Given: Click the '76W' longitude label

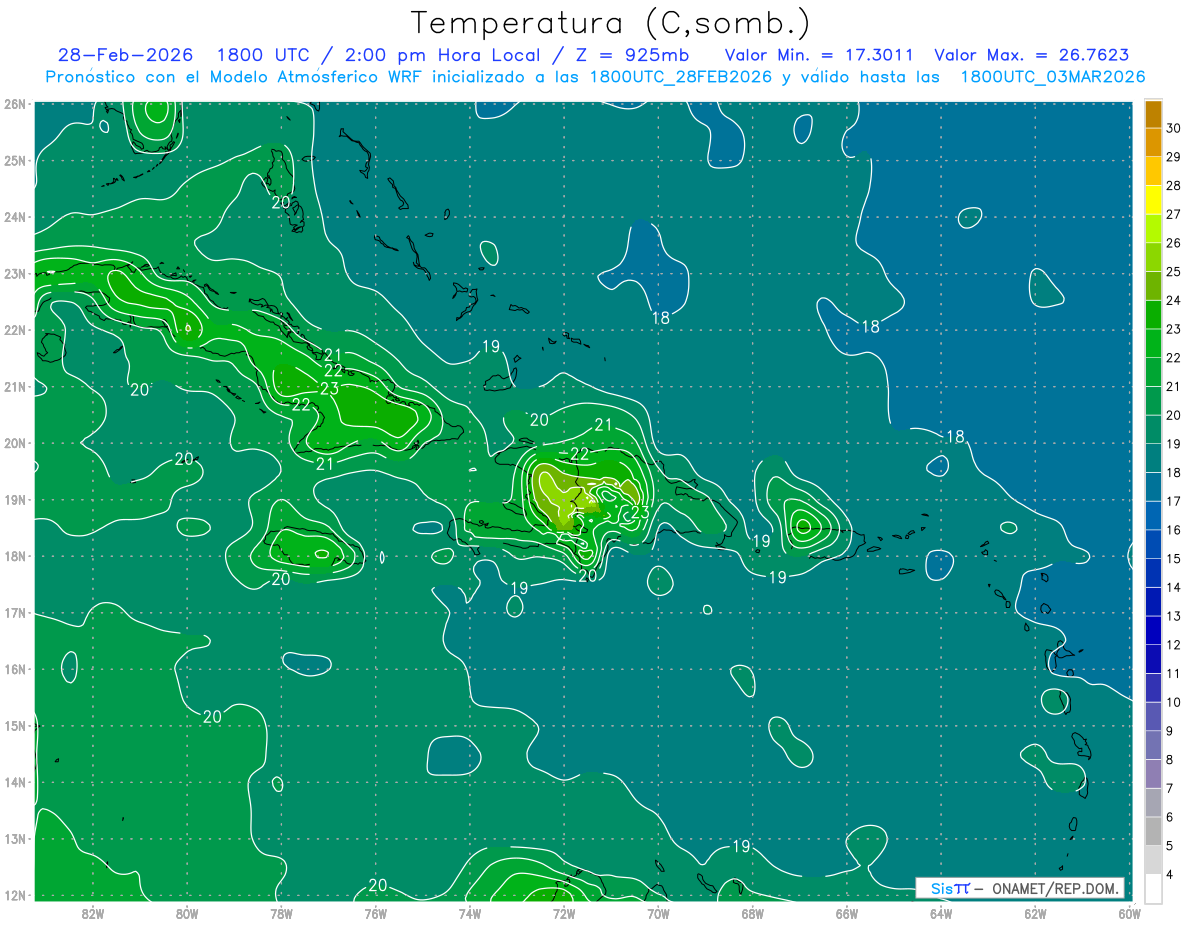Looking at the screenshot, I should [x=375, y=913].
